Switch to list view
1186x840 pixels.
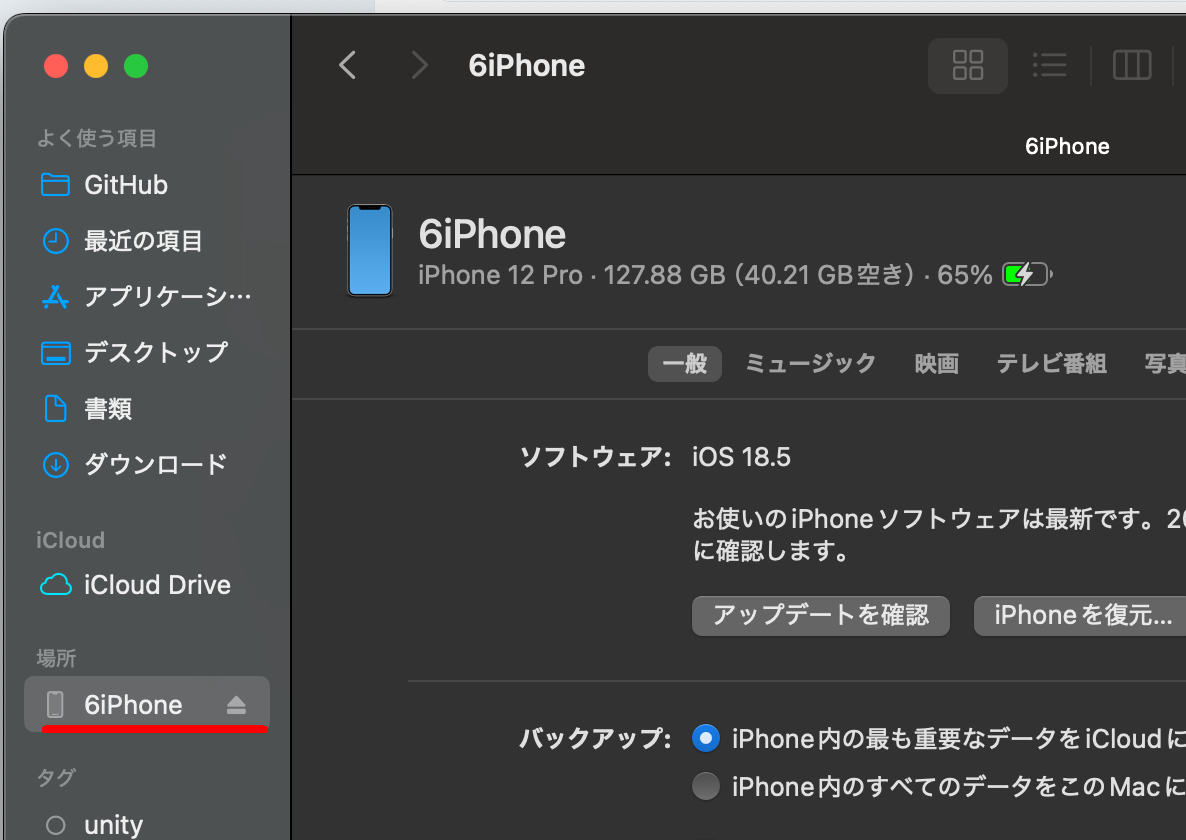pos(1049,66)
